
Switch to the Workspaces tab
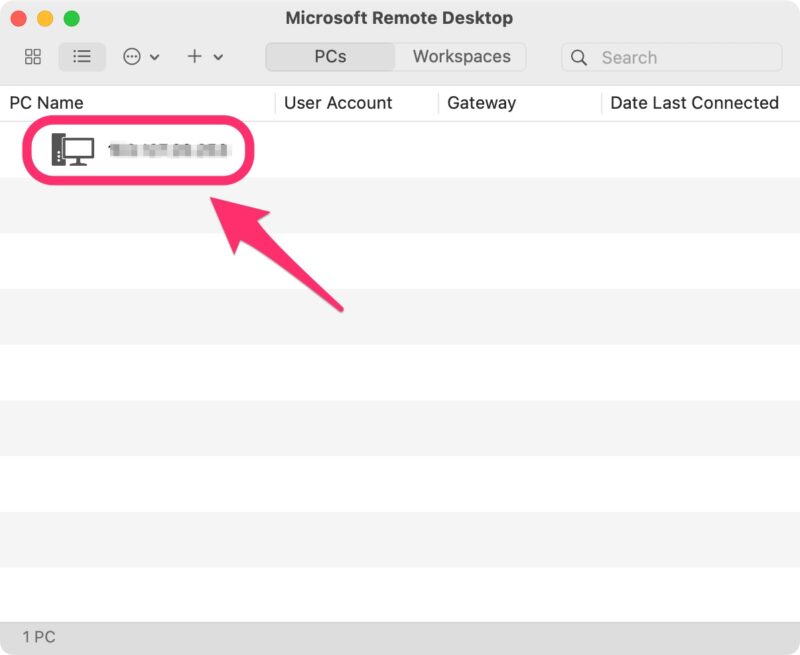point(461,57)
